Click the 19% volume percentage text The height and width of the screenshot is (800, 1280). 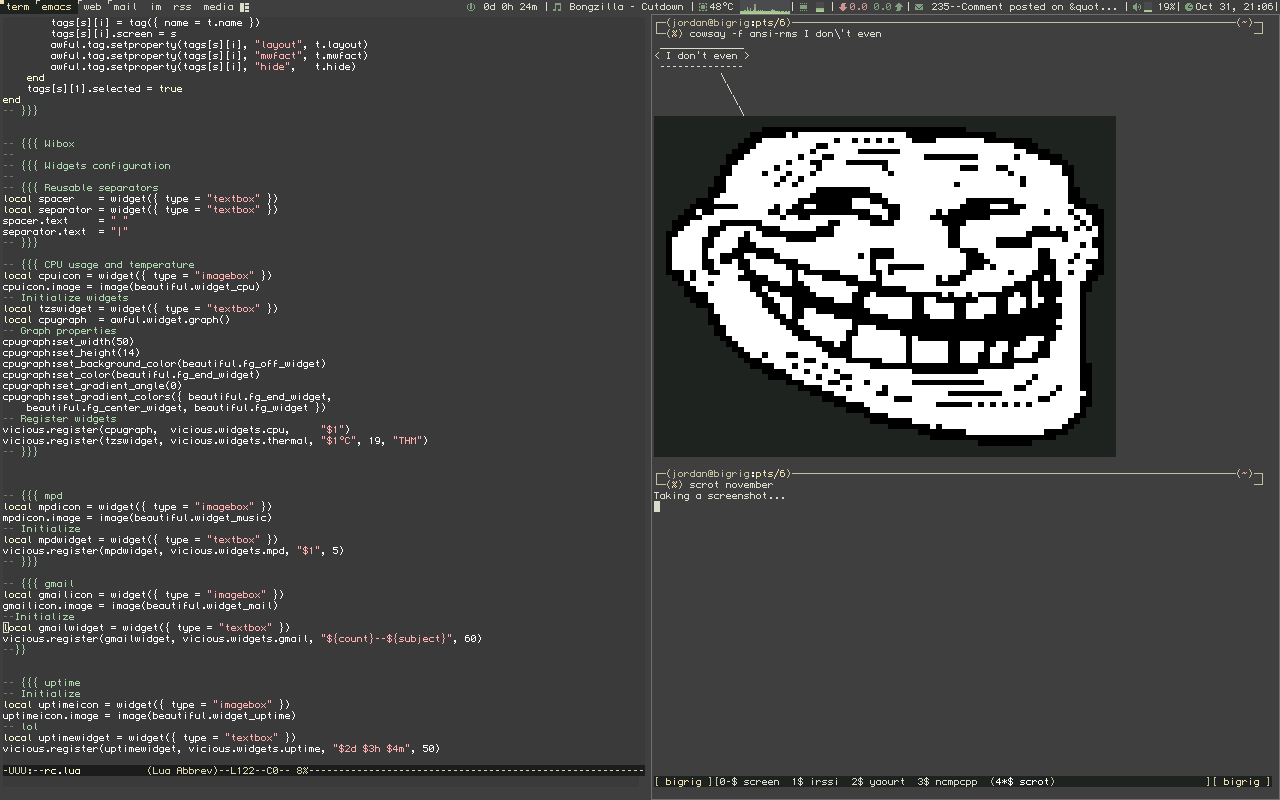[x=1167, y=6]
